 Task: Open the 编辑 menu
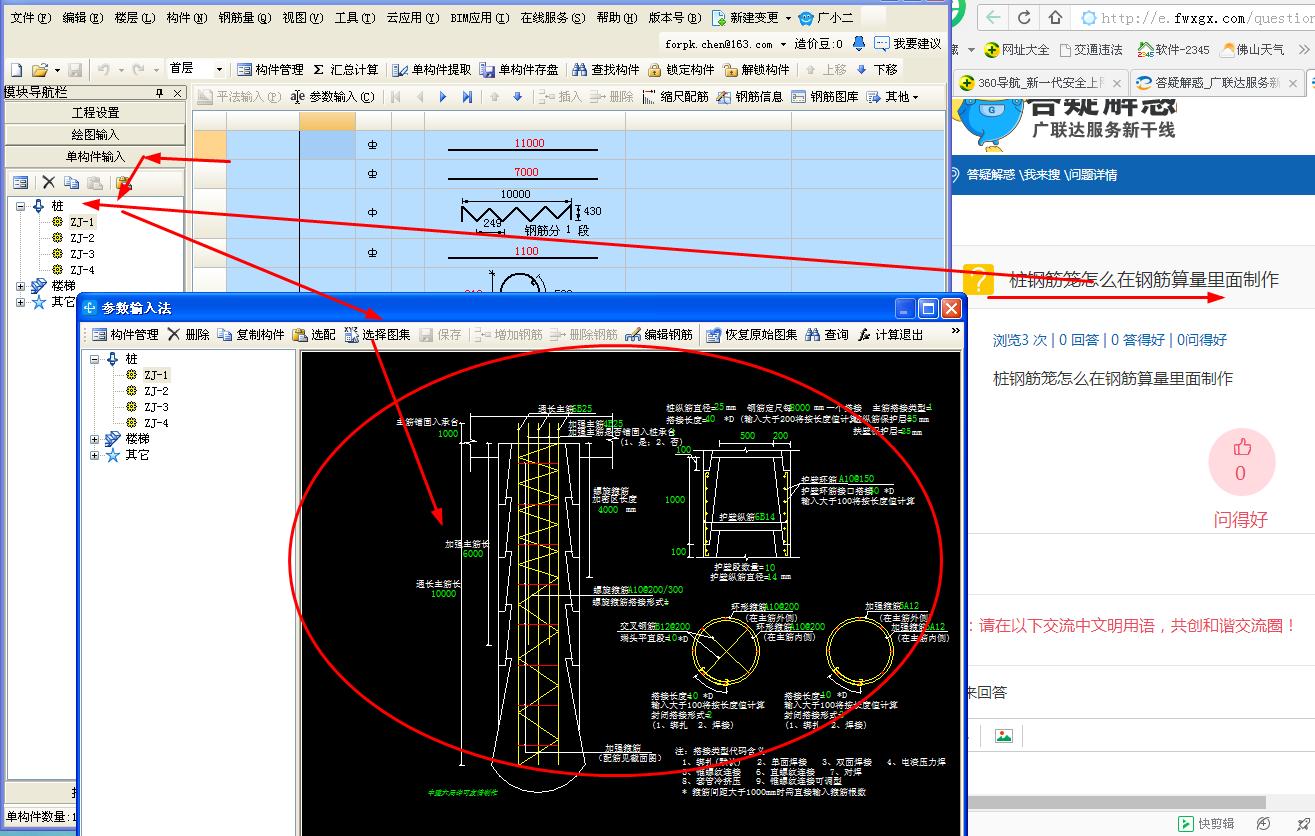point(82,18)
